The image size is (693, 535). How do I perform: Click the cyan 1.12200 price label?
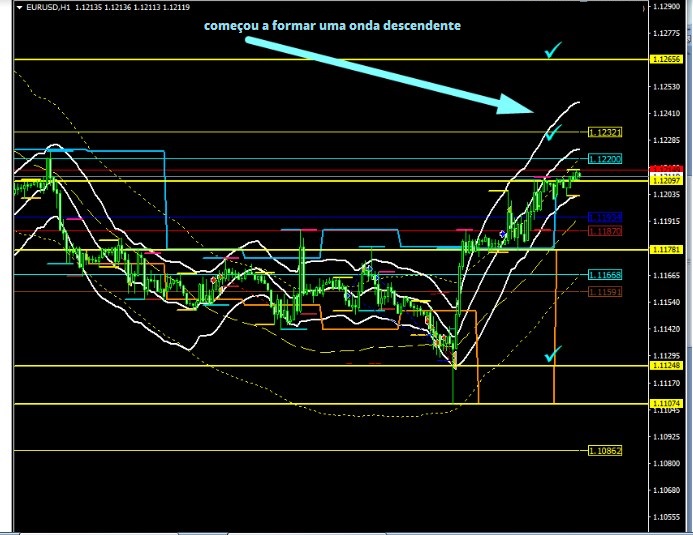605,159
